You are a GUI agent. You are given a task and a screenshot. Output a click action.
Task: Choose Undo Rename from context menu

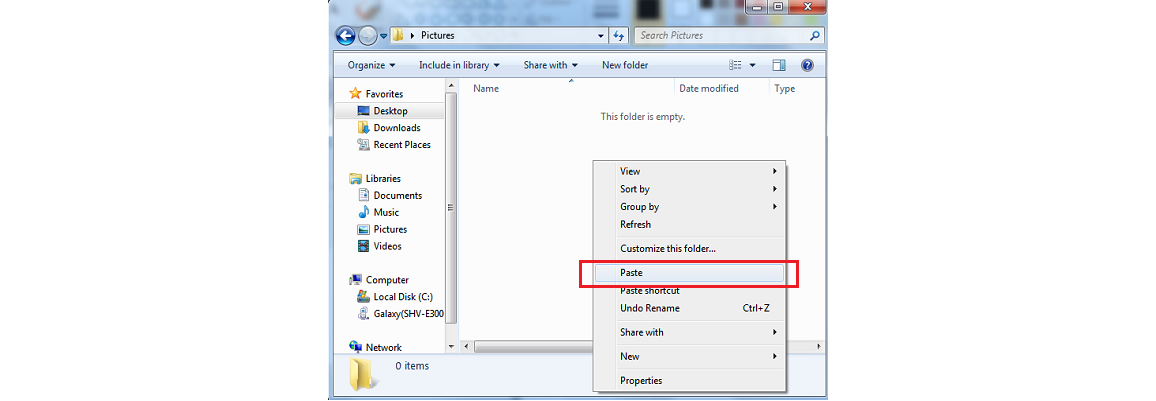click(690, 308)
